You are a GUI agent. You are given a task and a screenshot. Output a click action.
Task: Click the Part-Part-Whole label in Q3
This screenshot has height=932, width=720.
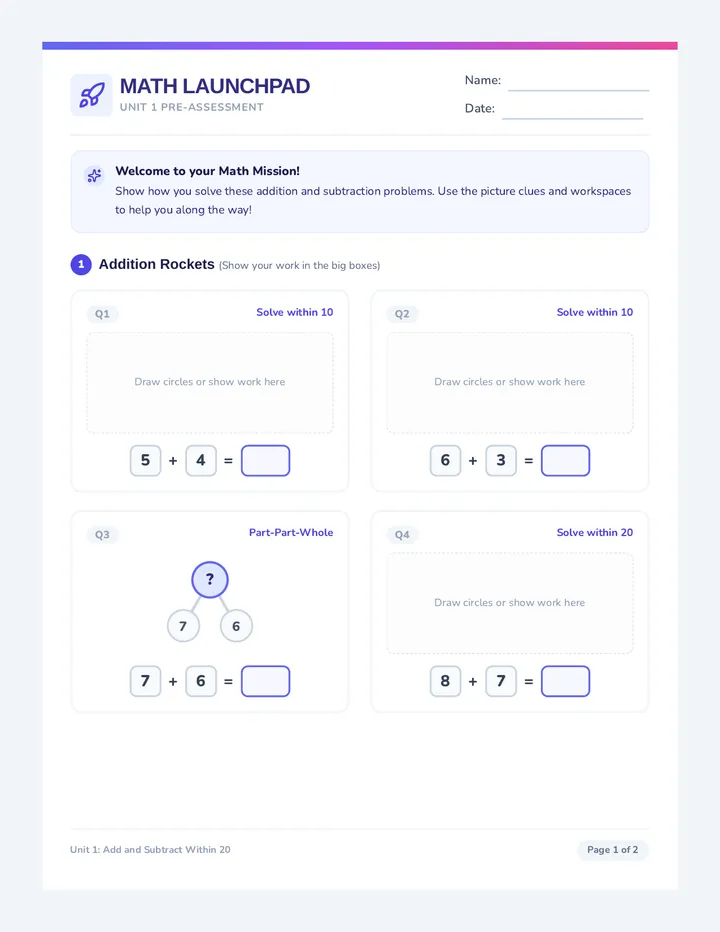[x=291, y=533]
